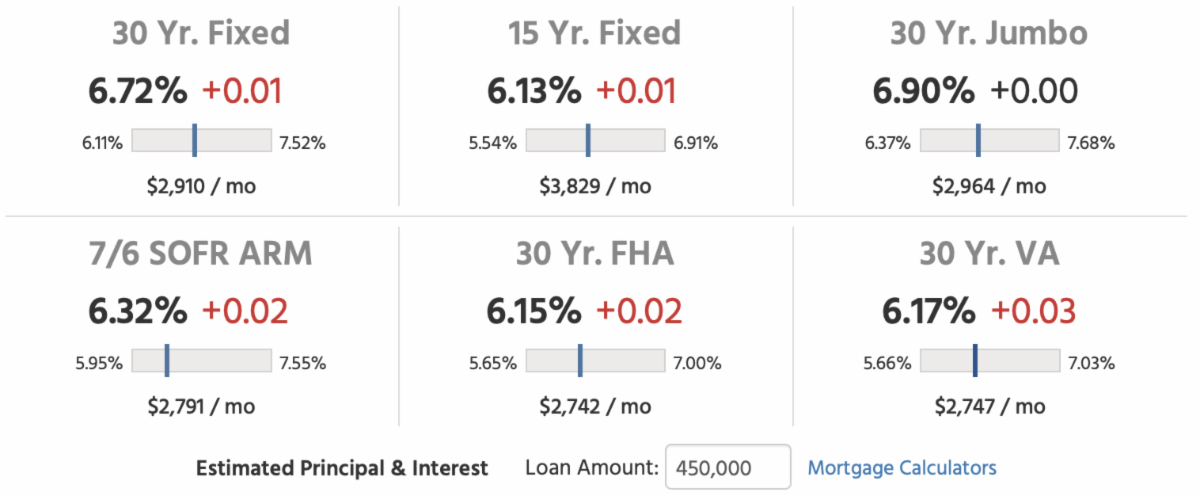This screenshot has height=496, width=1200.
Task: Click the 6.72% rate value
Action: tap(138, 91)
